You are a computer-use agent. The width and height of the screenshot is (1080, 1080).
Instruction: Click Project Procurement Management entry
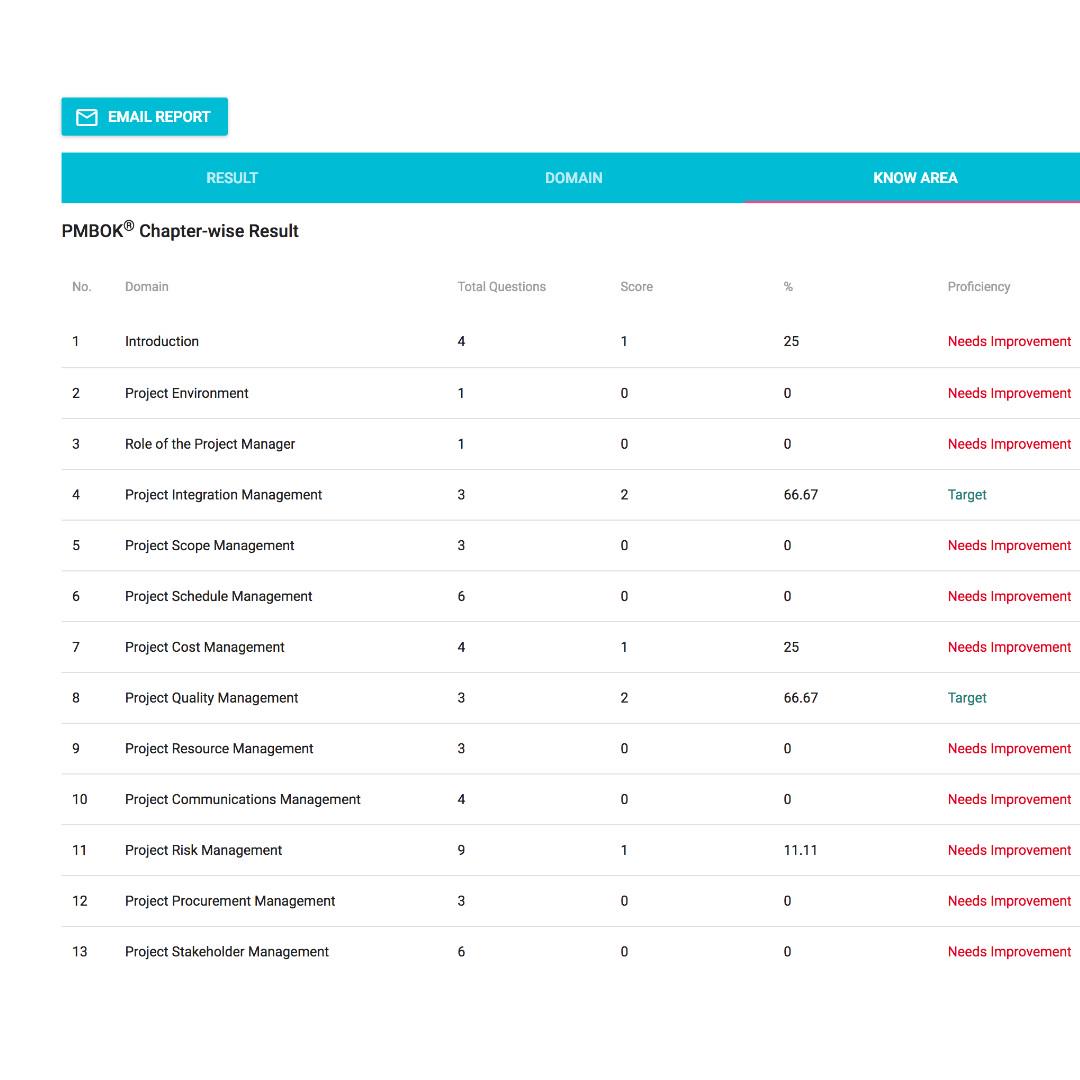tap(230, 902)
